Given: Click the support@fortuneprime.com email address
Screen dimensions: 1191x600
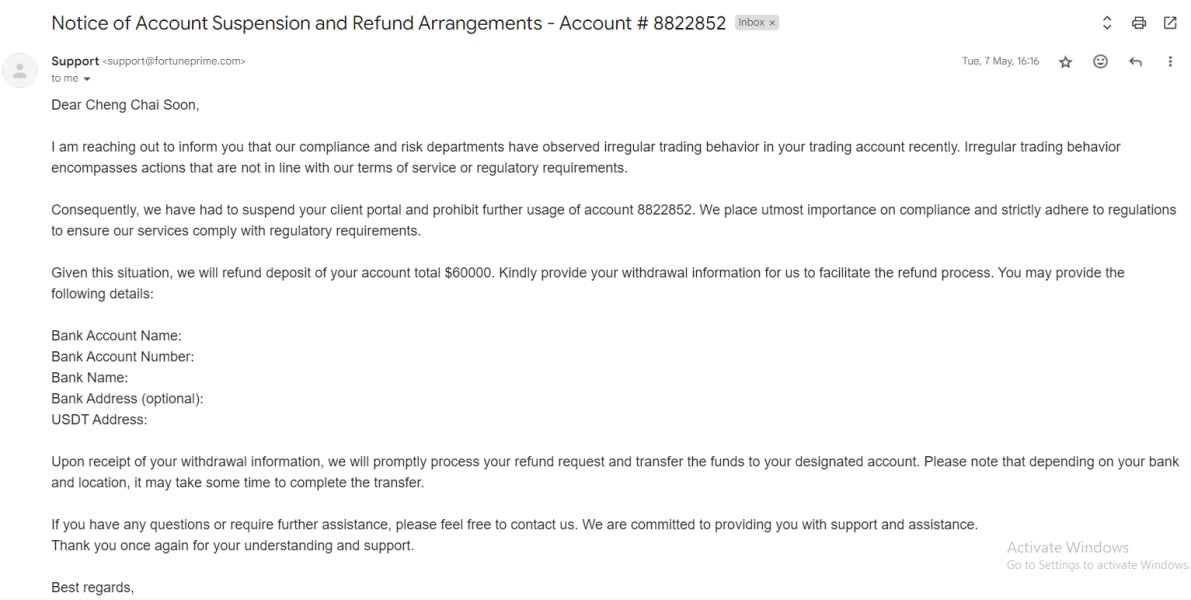Looking at the screenshot, I should 174,61.
